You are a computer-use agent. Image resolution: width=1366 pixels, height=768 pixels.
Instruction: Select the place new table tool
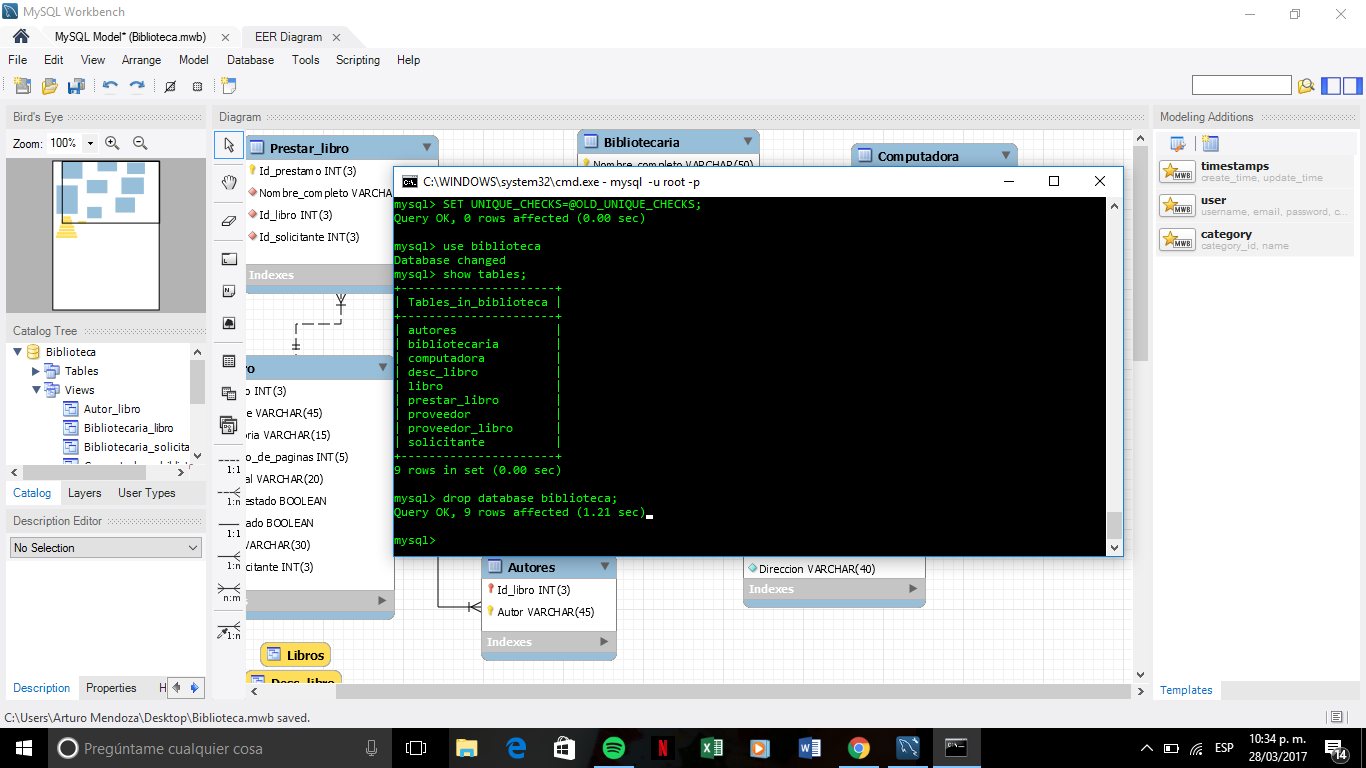229,361
